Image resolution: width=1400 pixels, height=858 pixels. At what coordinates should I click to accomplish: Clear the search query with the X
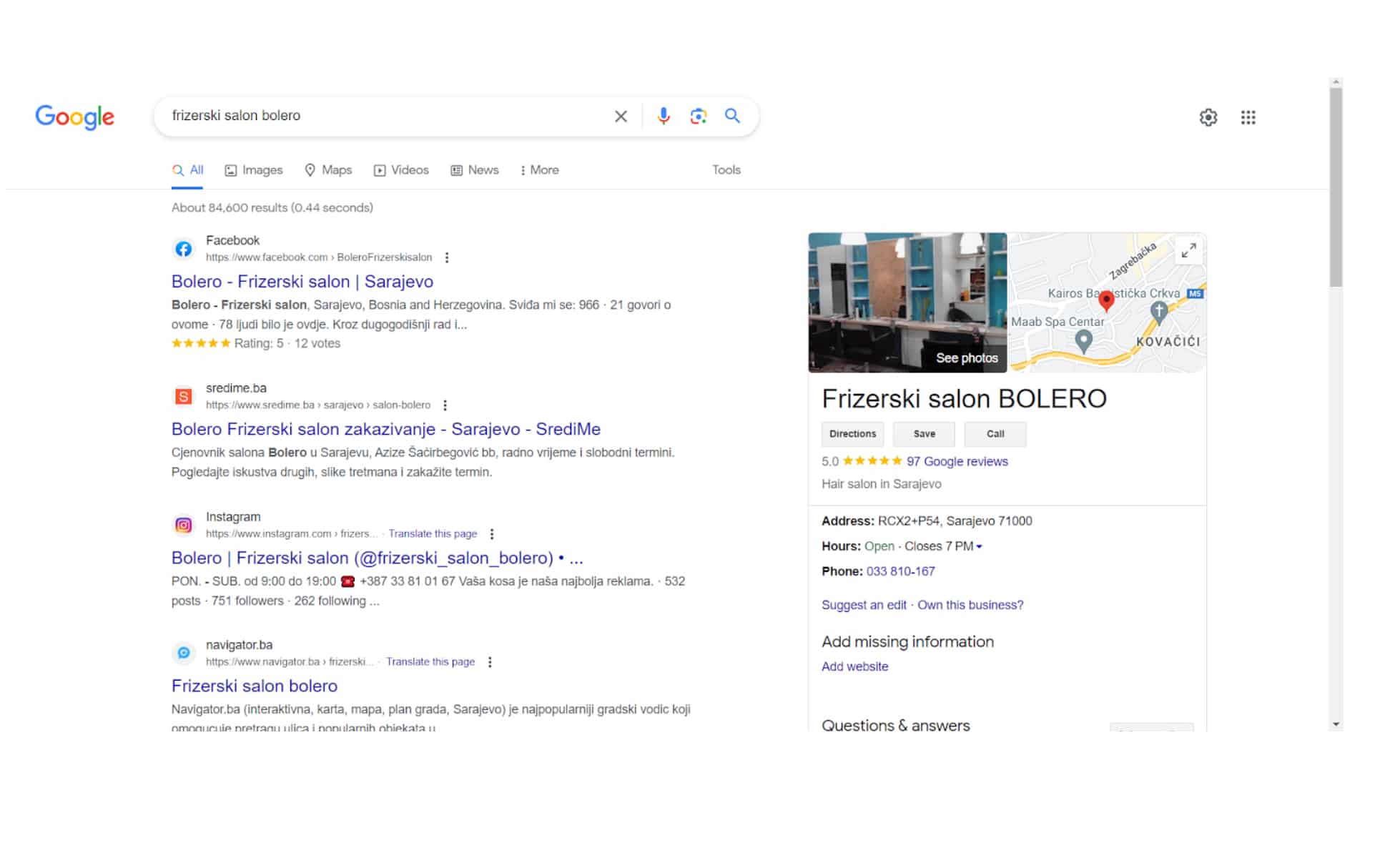tap(621, 115)
